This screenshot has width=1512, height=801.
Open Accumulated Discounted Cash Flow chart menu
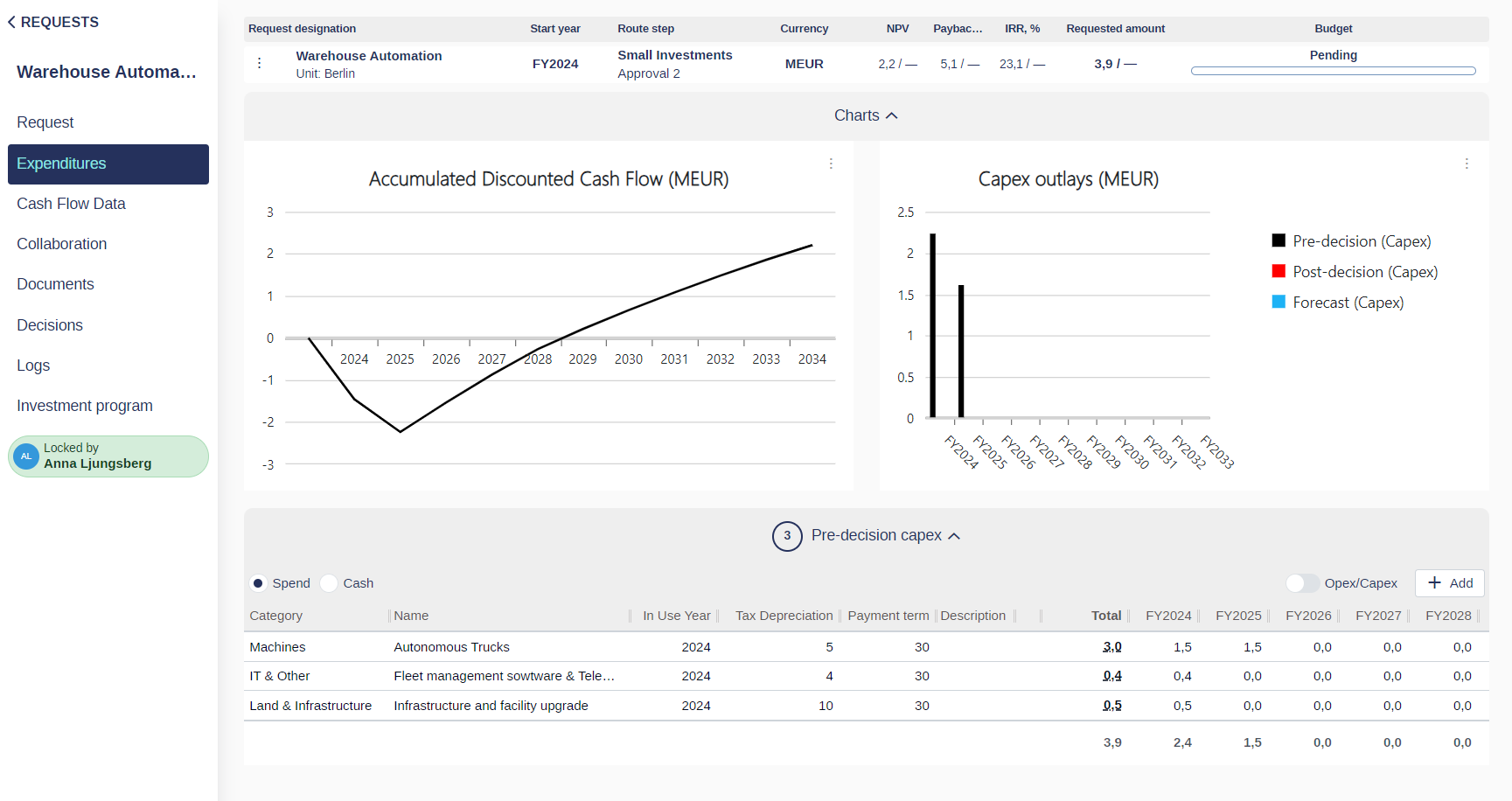[x=831, y=164]
